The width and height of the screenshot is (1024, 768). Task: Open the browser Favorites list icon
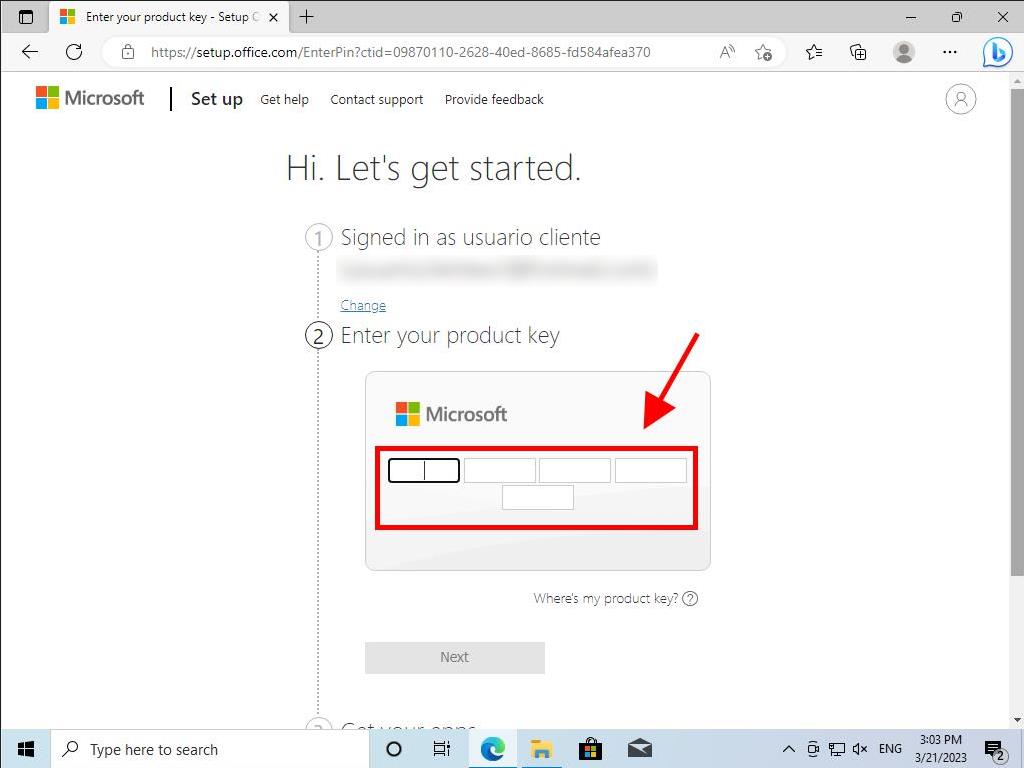[x=810, y=52]
